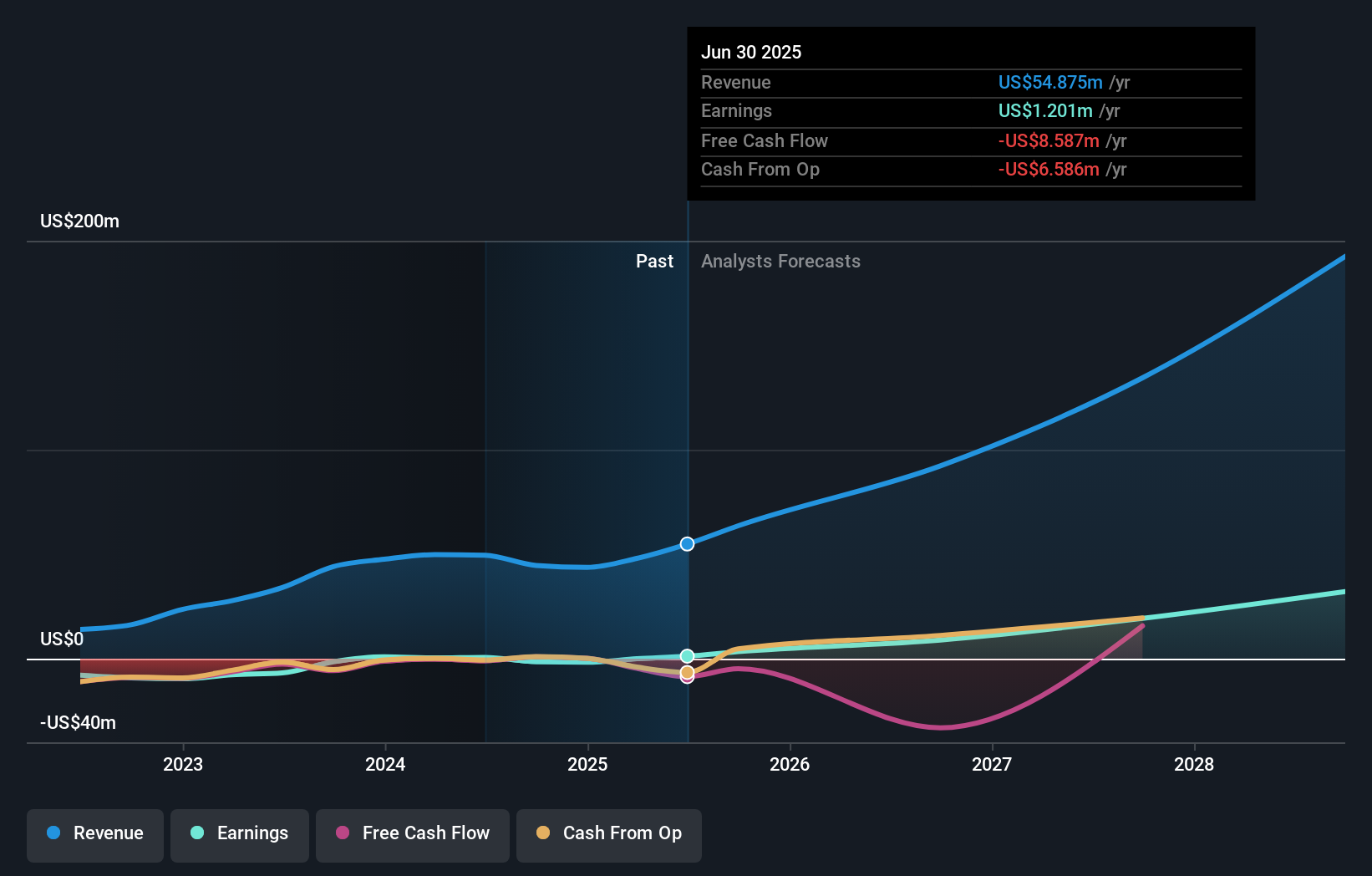
Task: Click the 2028 year label on the axis
Action: coord(1195,764)
